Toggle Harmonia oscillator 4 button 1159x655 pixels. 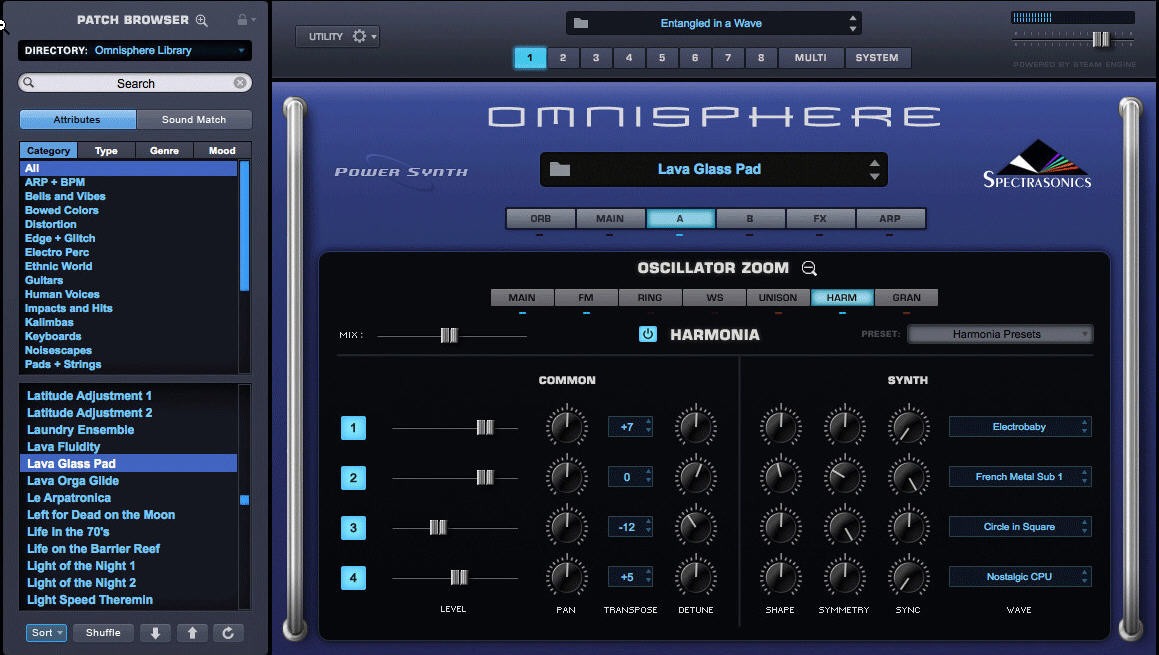(353, 577)
